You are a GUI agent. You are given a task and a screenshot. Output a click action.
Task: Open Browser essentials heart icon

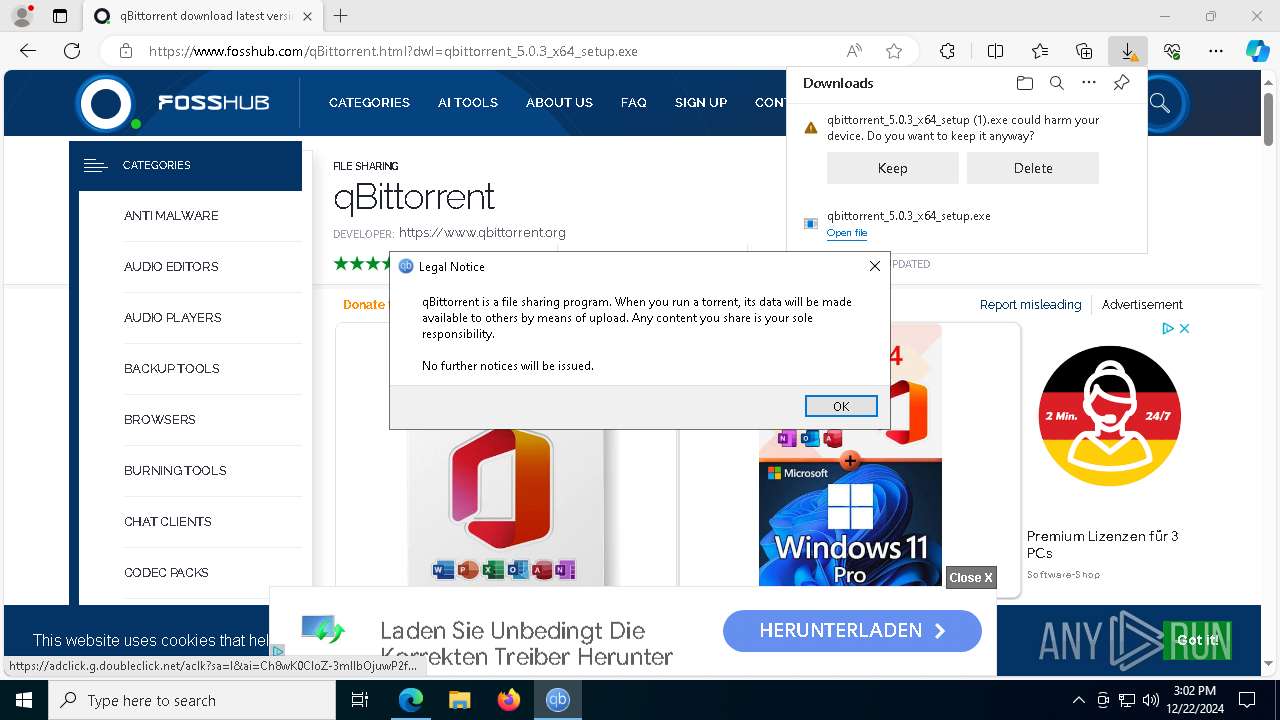pyautogui.click(x=1172, y=51)
